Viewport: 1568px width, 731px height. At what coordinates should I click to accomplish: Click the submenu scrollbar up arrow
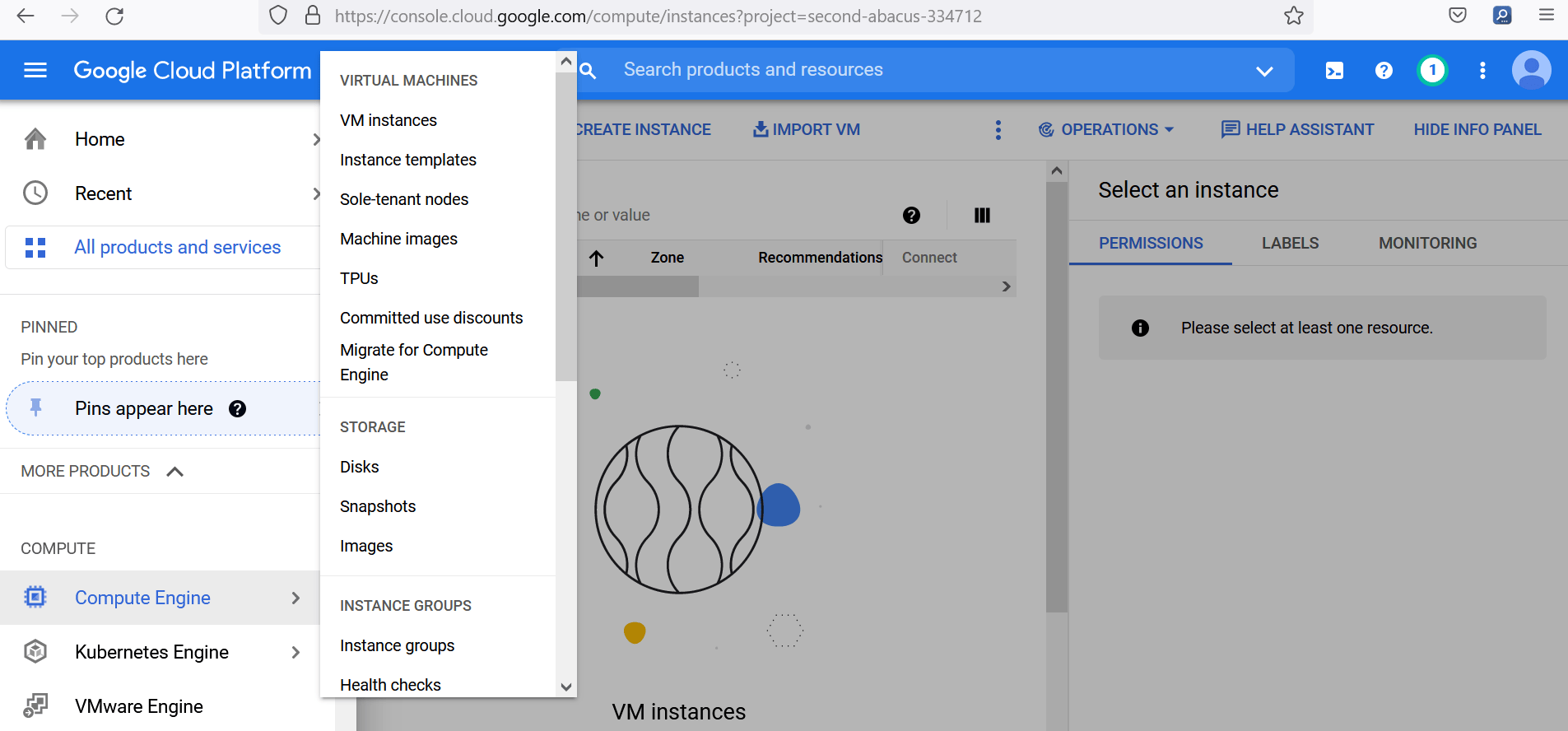click(x=565, y=61)
